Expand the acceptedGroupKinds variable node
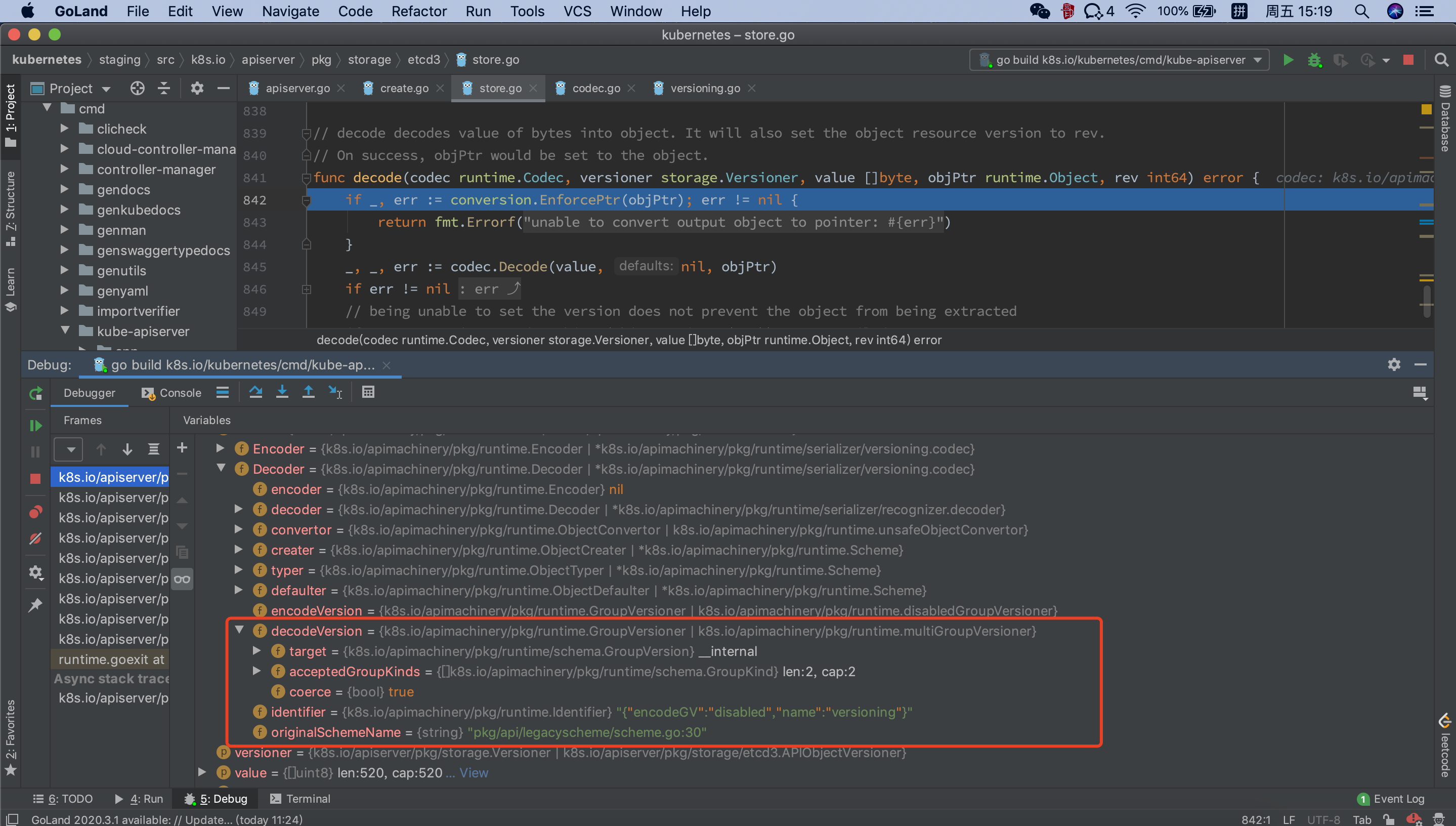 tap(257, 671)
